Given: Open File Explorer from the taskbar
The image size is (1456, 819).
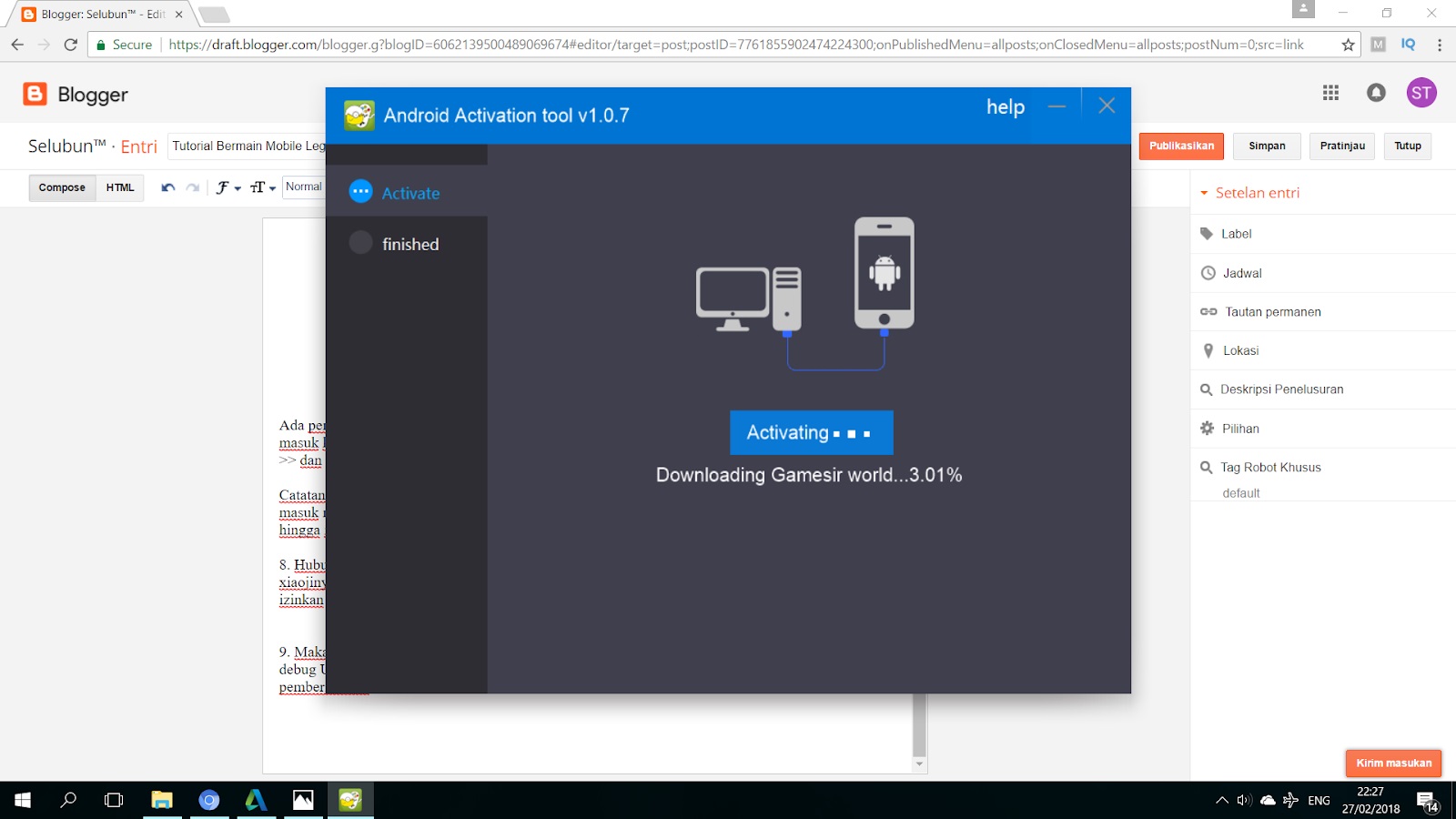Looking at the screenshot, I should [x=162, y=800].
